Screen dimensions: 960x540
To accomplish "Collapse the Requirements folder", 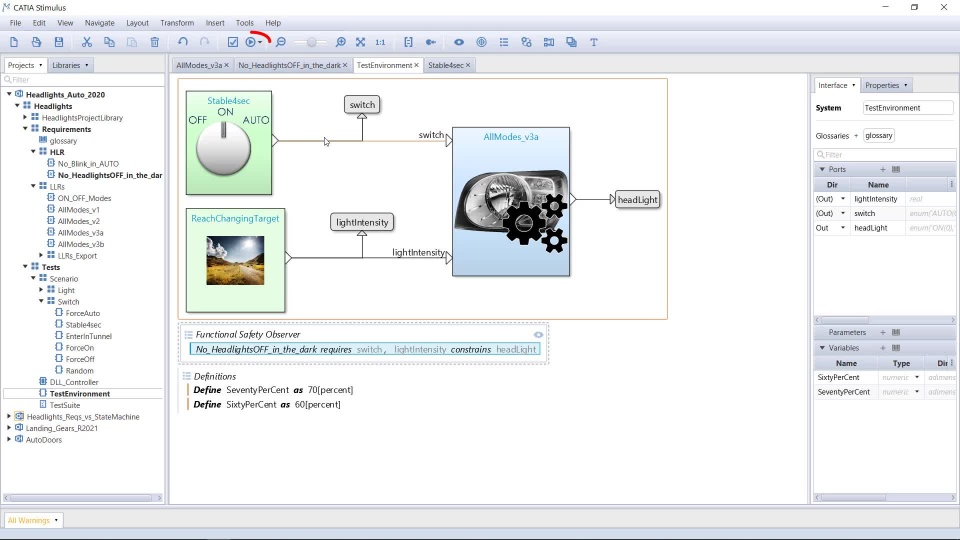I will pyautogui.click(x=25, y=129).
